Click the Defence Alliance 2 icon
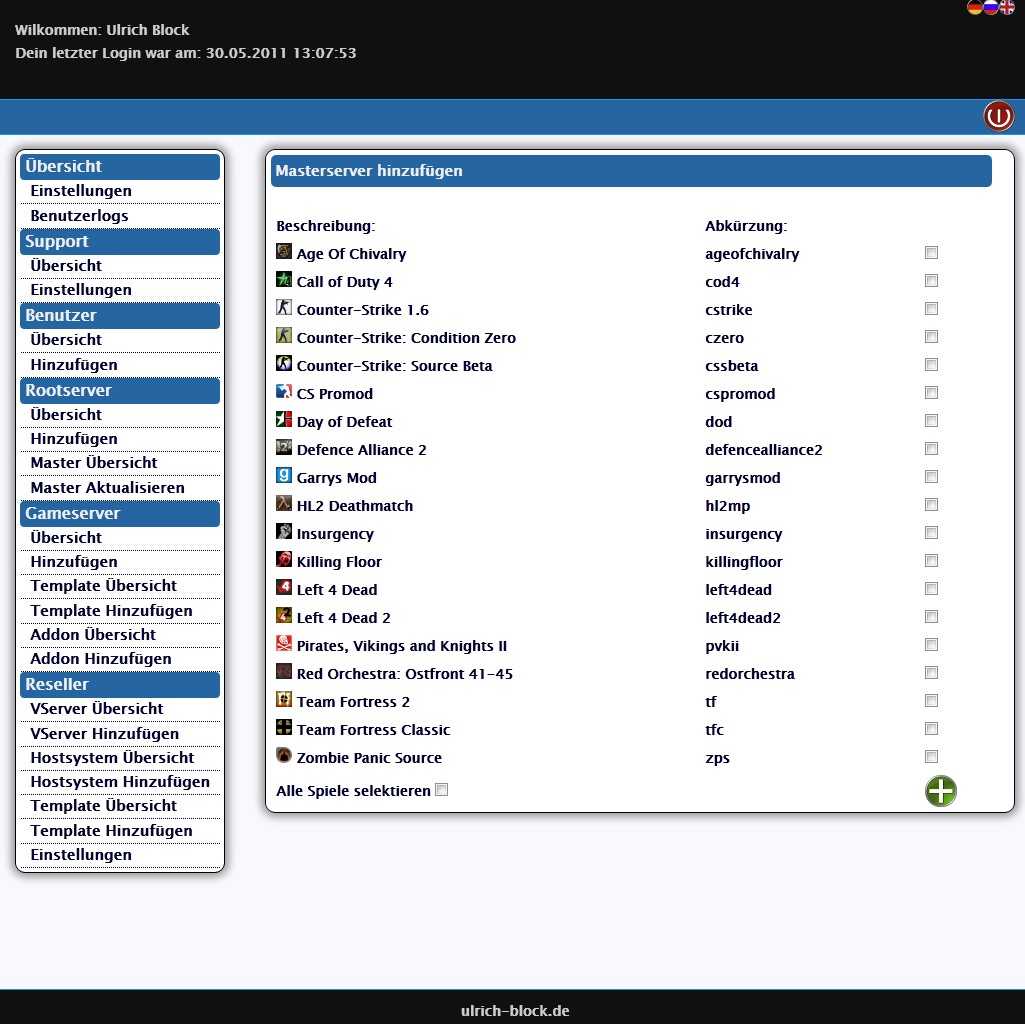The width and height of the screenshot is (1025, 1024). pyautogui.click(x=284, y=448)
